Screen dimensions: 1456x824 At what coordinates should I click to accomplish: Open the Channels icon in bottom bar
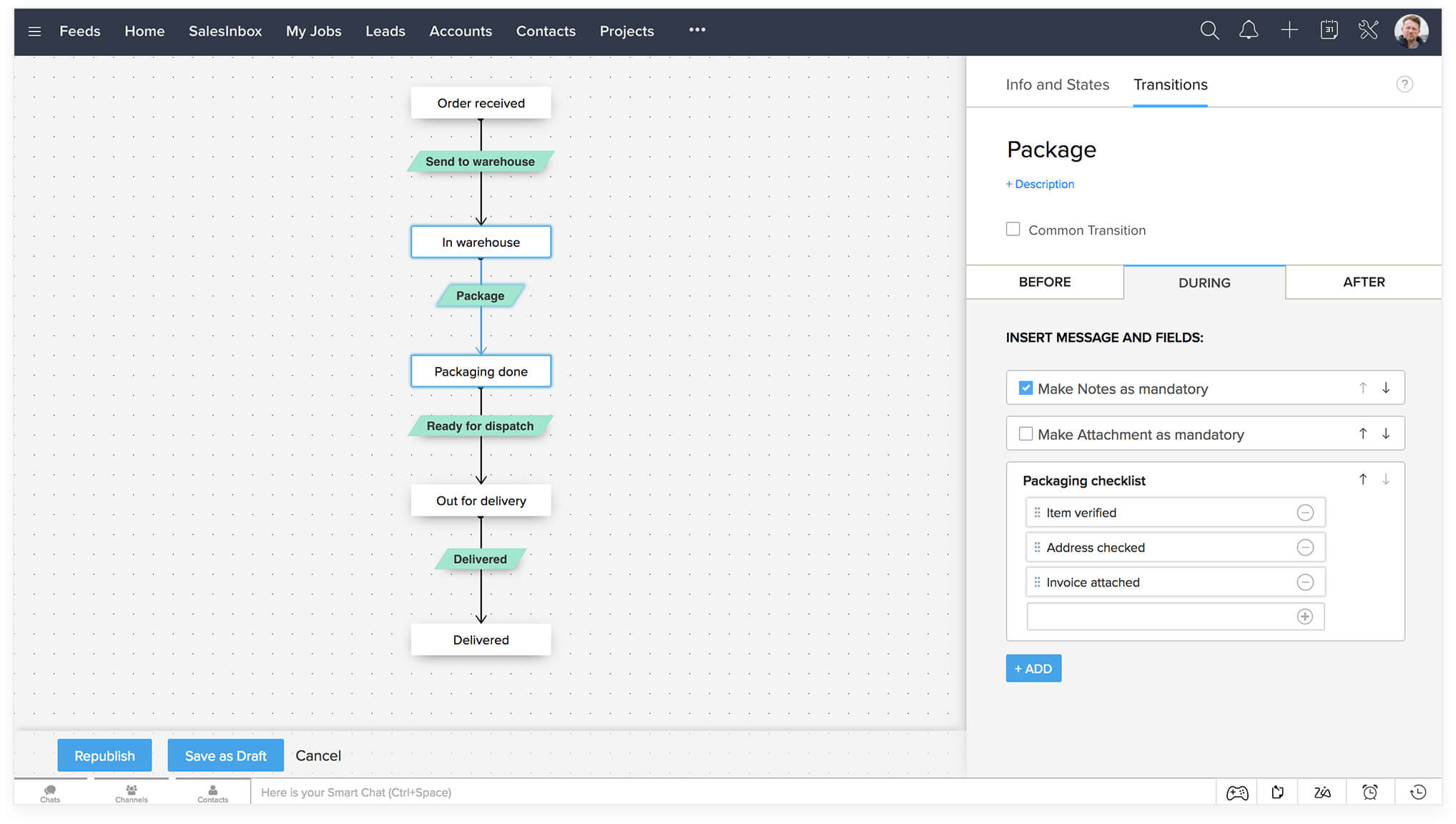tap(132, 793)
